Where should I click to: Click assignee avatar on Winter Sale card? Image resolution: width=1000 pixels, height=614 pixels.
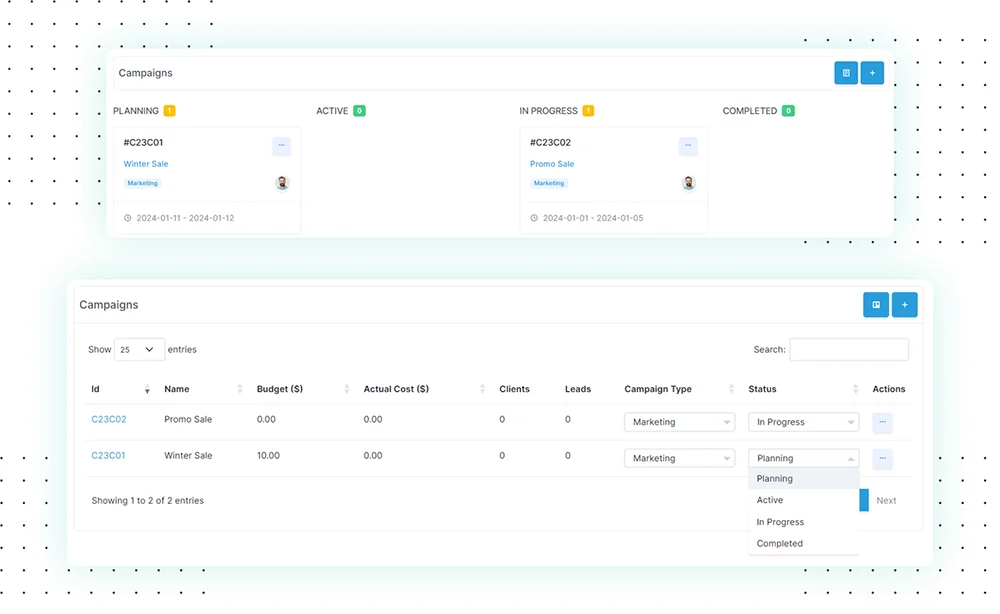pyautogui.click(x=282, y=183)
